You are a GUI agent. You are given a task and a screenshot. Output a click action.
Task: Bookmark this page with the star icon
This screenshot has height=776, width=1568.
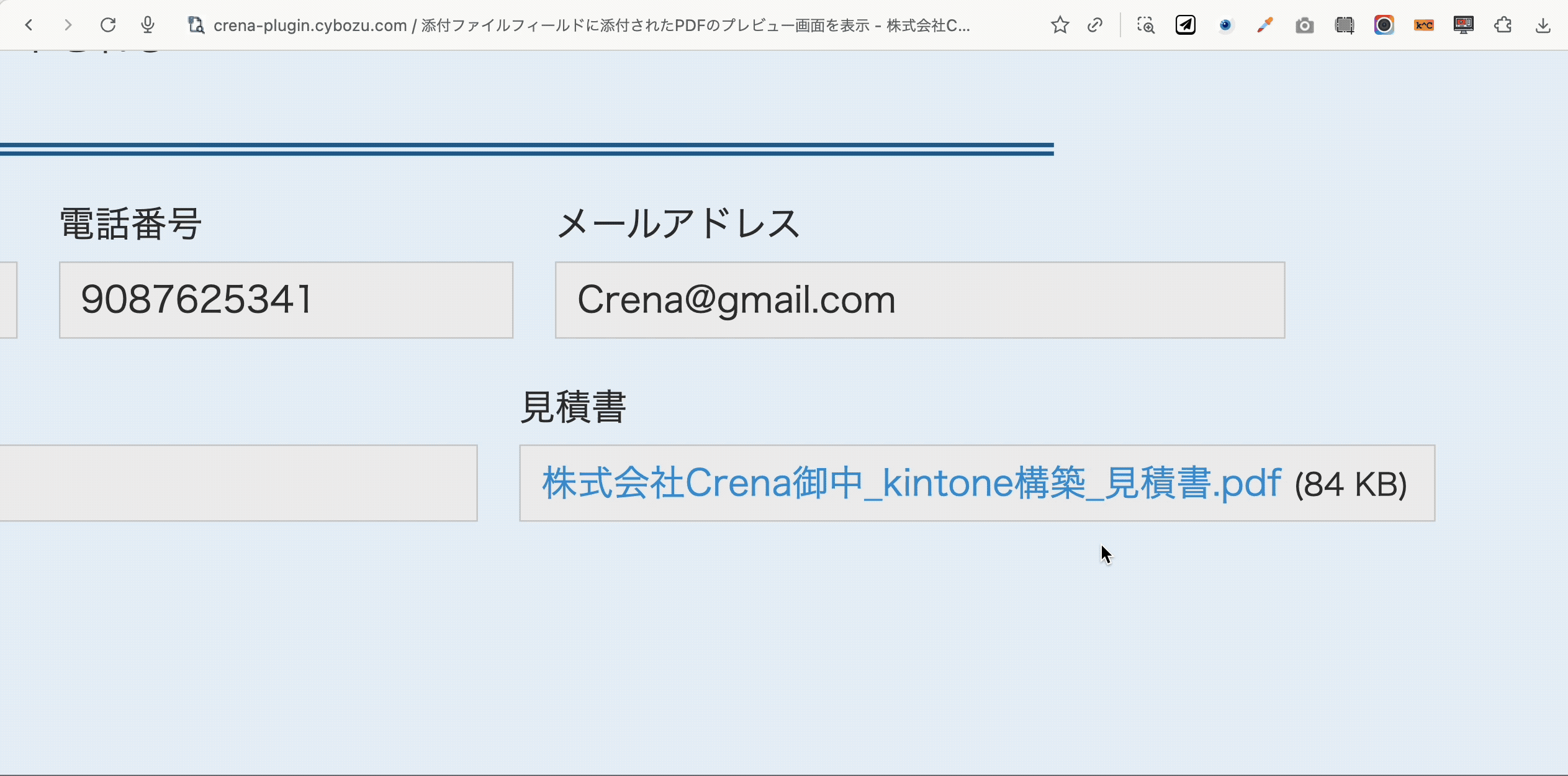click(x=1060, y=25)
